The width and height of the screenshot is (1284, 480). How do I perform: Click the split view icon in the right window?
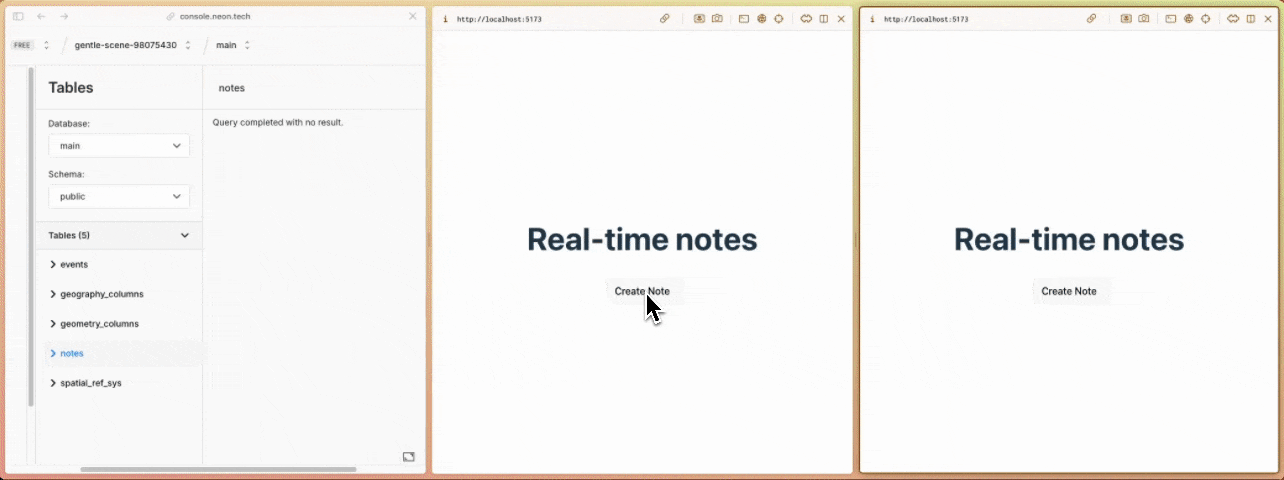pyautogui.click(x=1251, y=19)
